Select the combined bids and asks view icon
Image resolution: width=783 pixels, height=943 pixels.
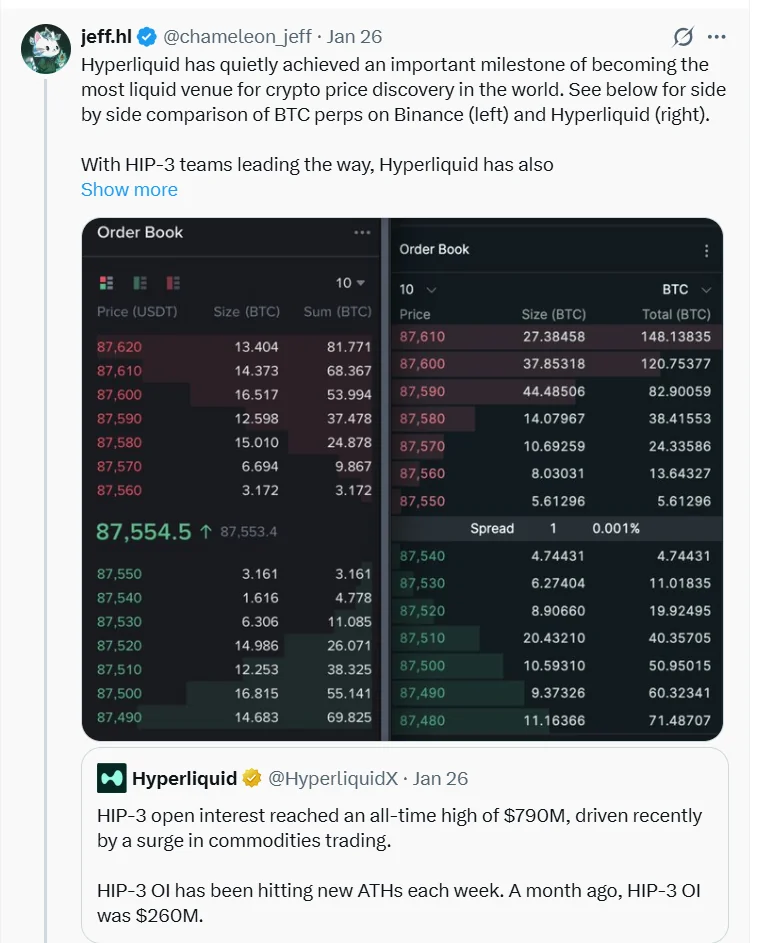point(107,283)
